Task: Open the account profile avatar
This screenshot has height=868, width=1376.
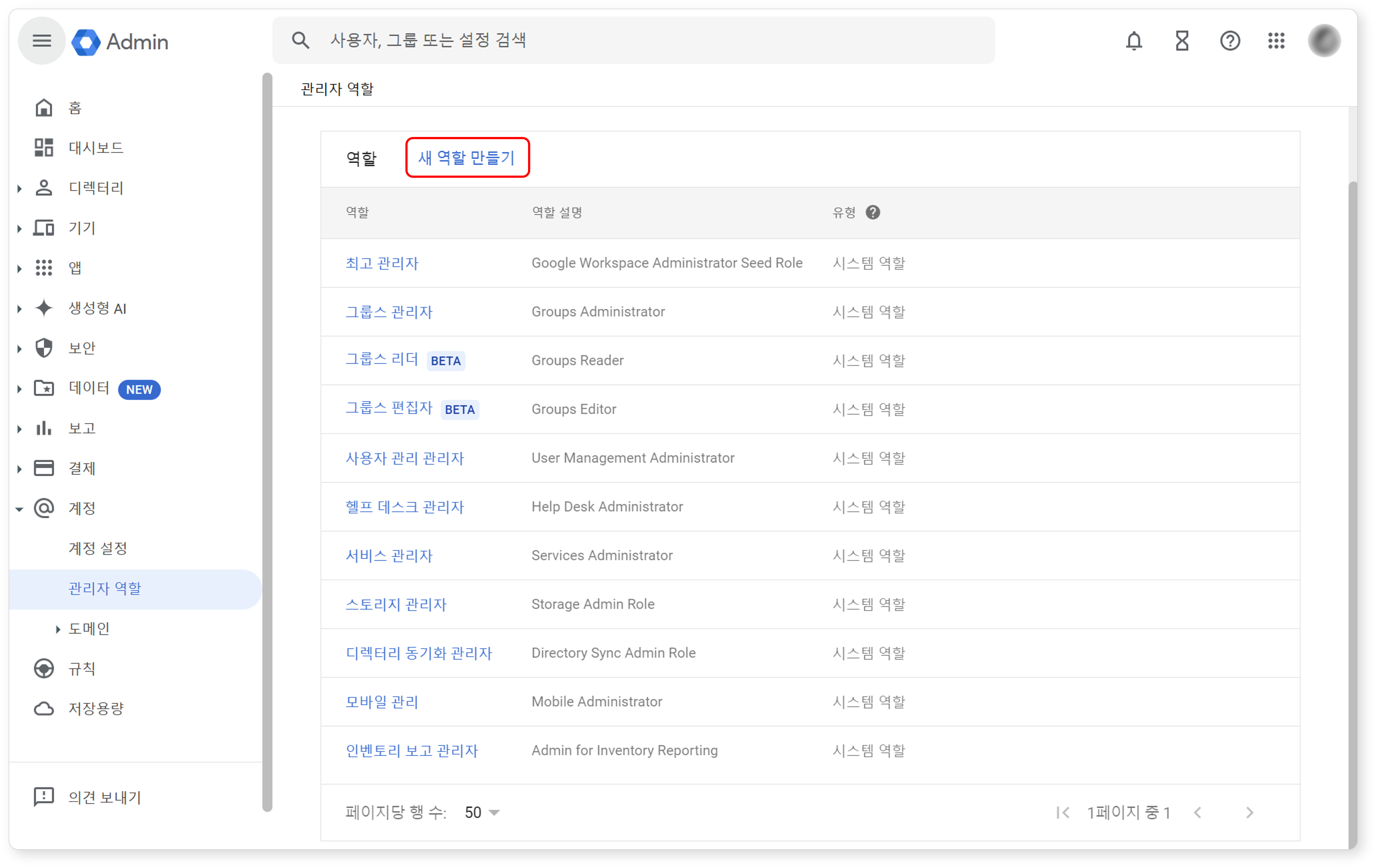Action: (1324, 41)
